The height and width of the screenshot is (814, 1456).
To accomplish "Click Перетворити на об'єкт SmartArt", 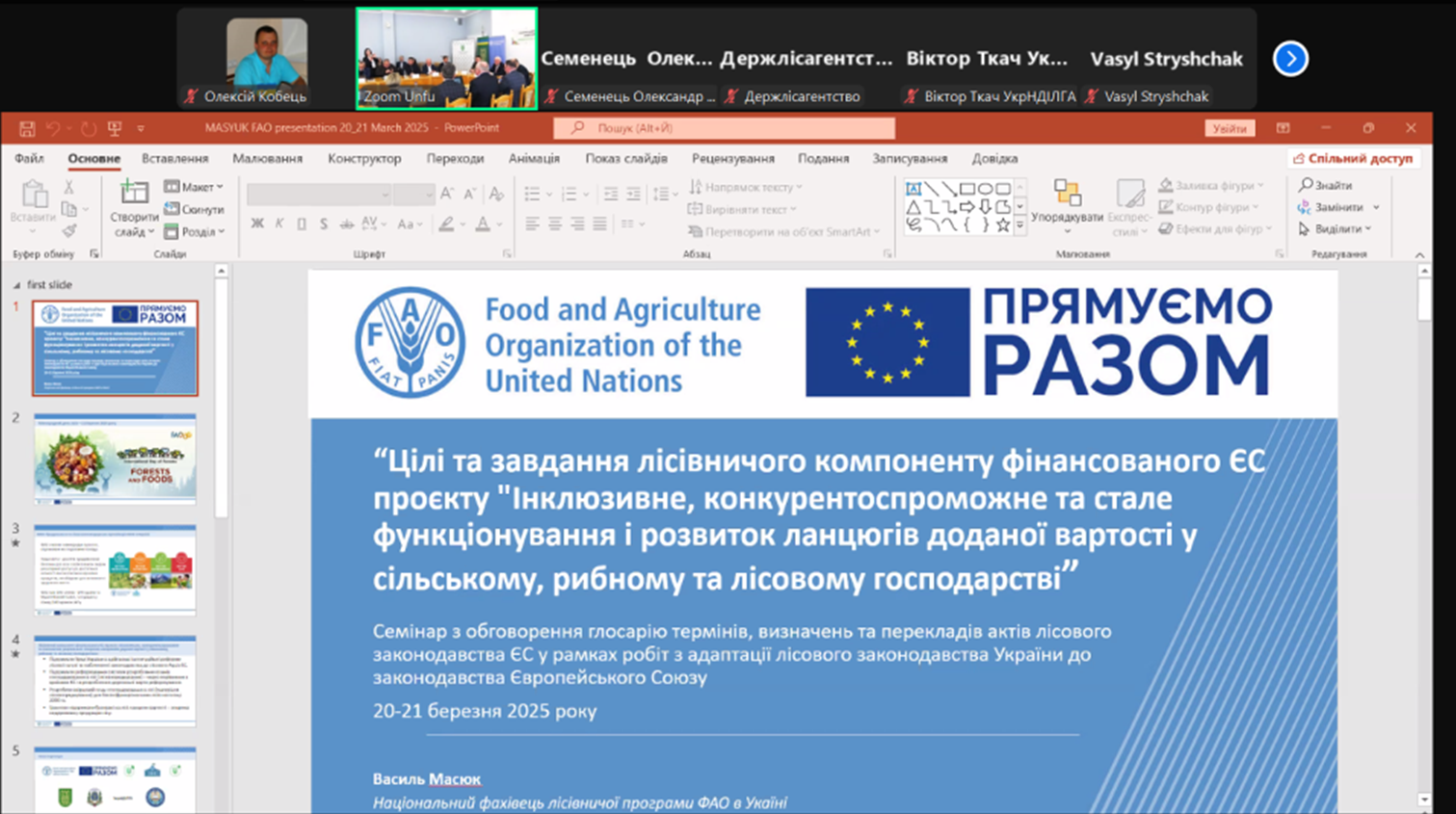I will click(783, 232).
